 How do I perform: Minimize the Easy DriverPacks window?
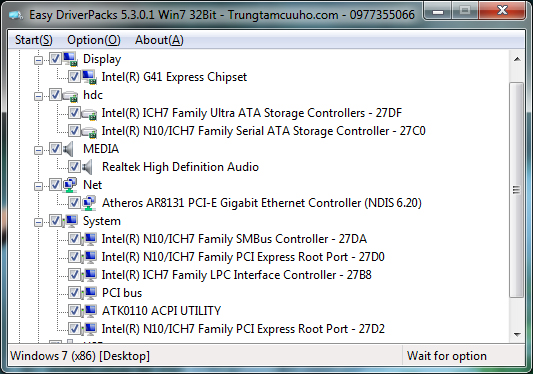[x=438, y=11]
